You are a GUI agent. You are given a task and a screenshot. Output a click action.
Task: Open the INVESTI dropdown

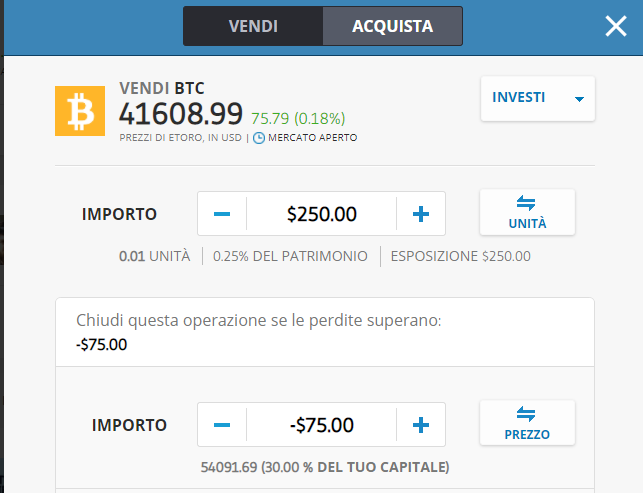pos(538,98)
